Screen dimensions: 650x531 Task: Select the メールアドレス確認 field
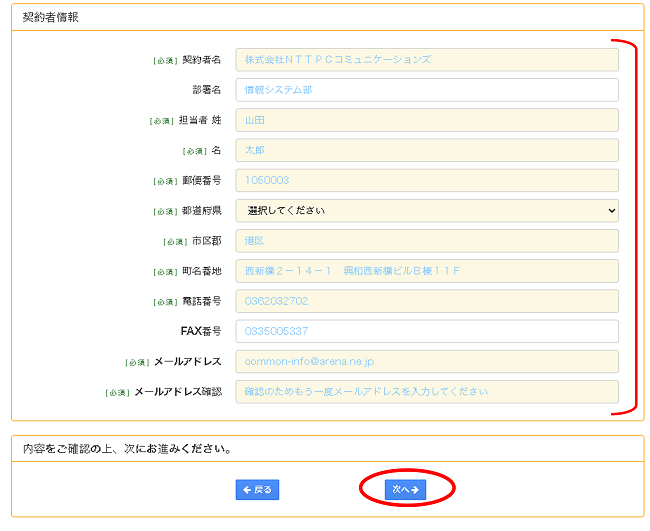coord(427,392)
